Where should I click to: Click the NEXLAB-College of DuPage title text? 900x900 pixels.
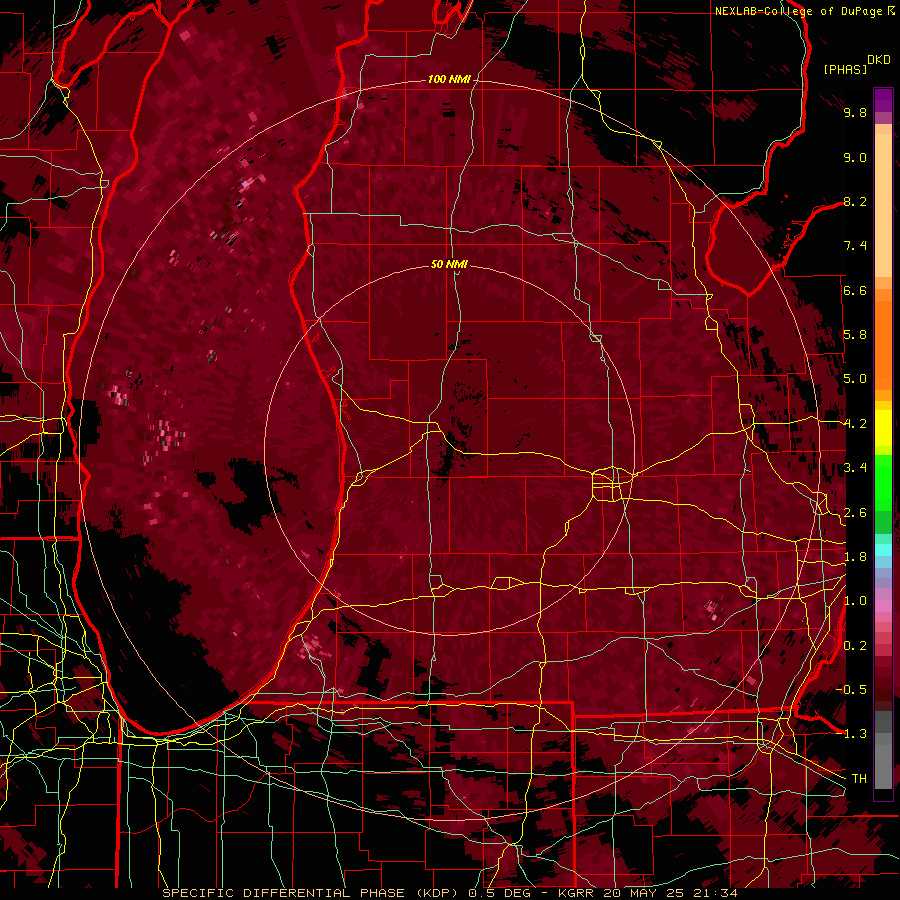(798, 11)
